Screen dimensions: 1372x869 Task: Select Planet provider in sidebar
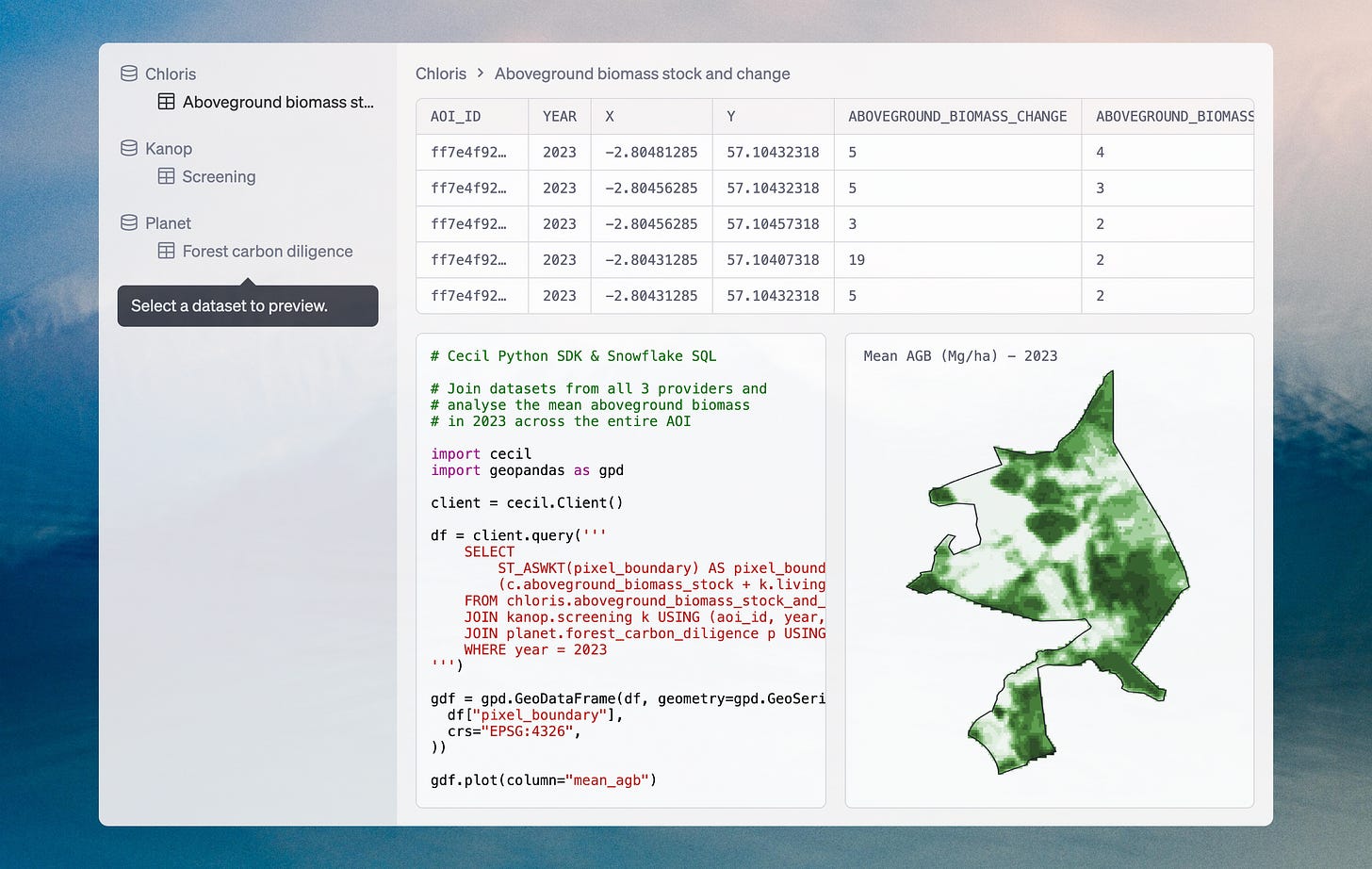click(168, 222)
